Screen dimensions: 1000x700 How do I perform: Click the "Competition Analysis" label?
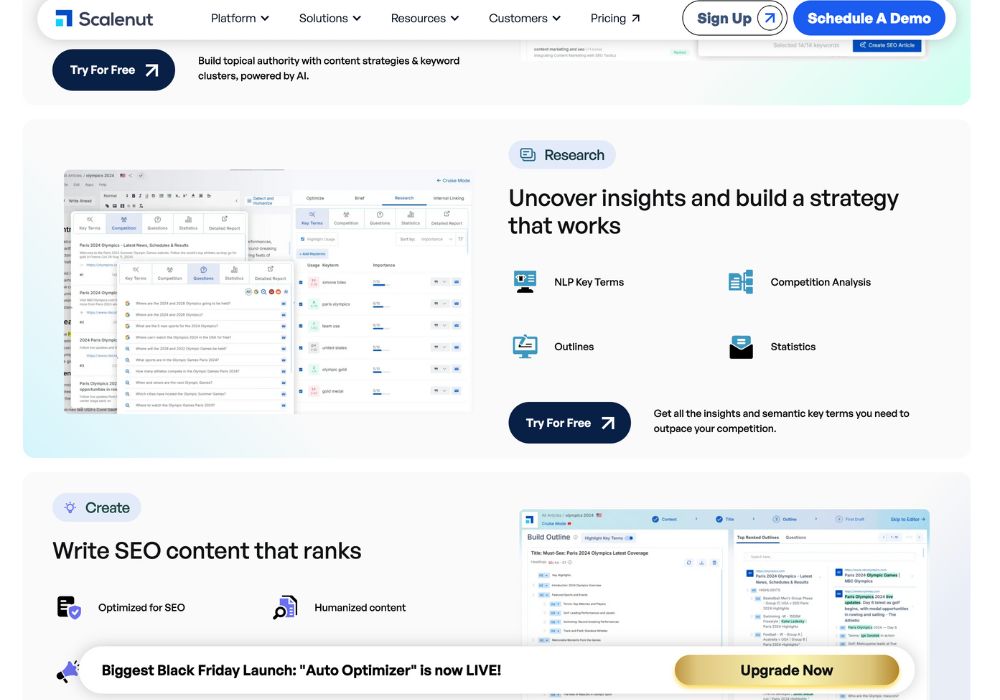[x=820, y=282]
